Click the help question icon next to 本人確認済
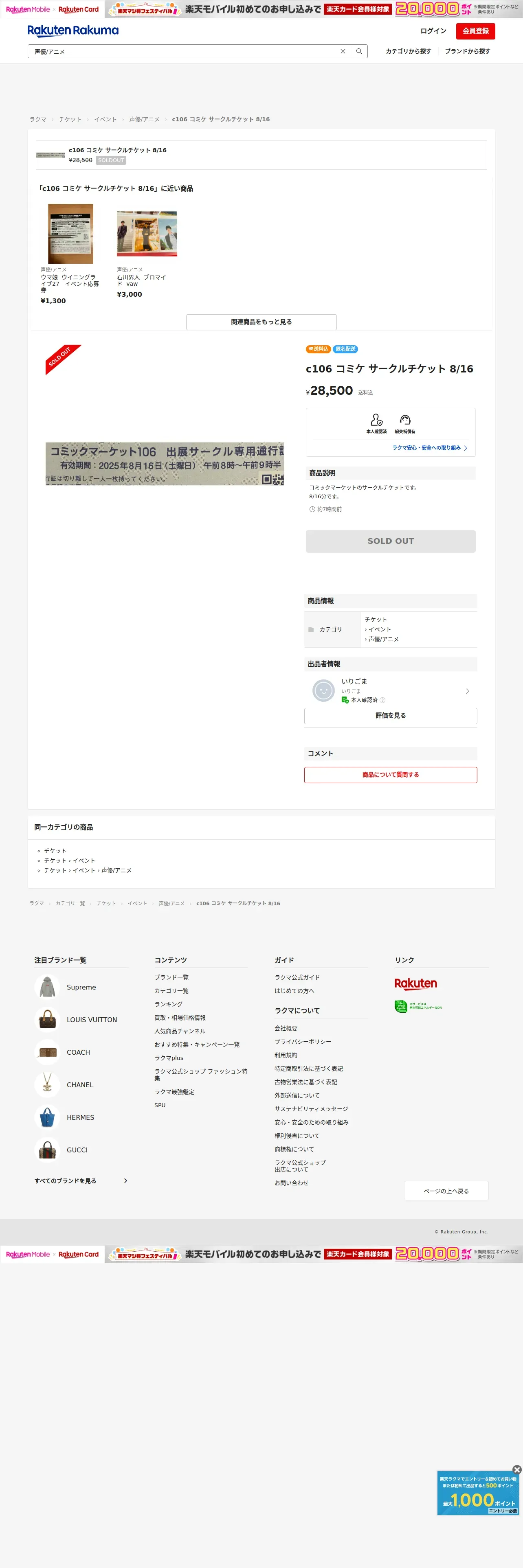Viewport: 523px width, 1568px height. click(x=382, y=700)
